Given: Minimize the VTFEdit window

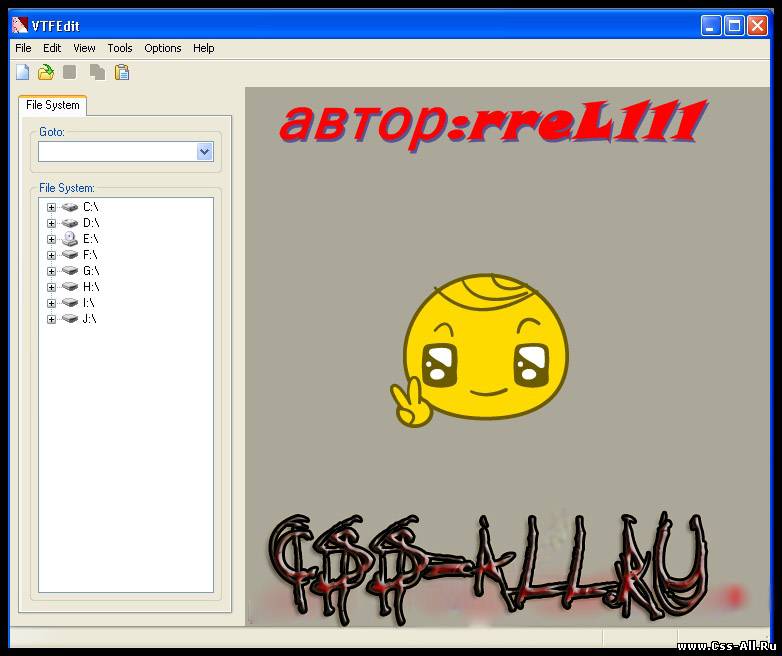Looking at the screenshot, I should pyautogui.click(x=711, y=25).
